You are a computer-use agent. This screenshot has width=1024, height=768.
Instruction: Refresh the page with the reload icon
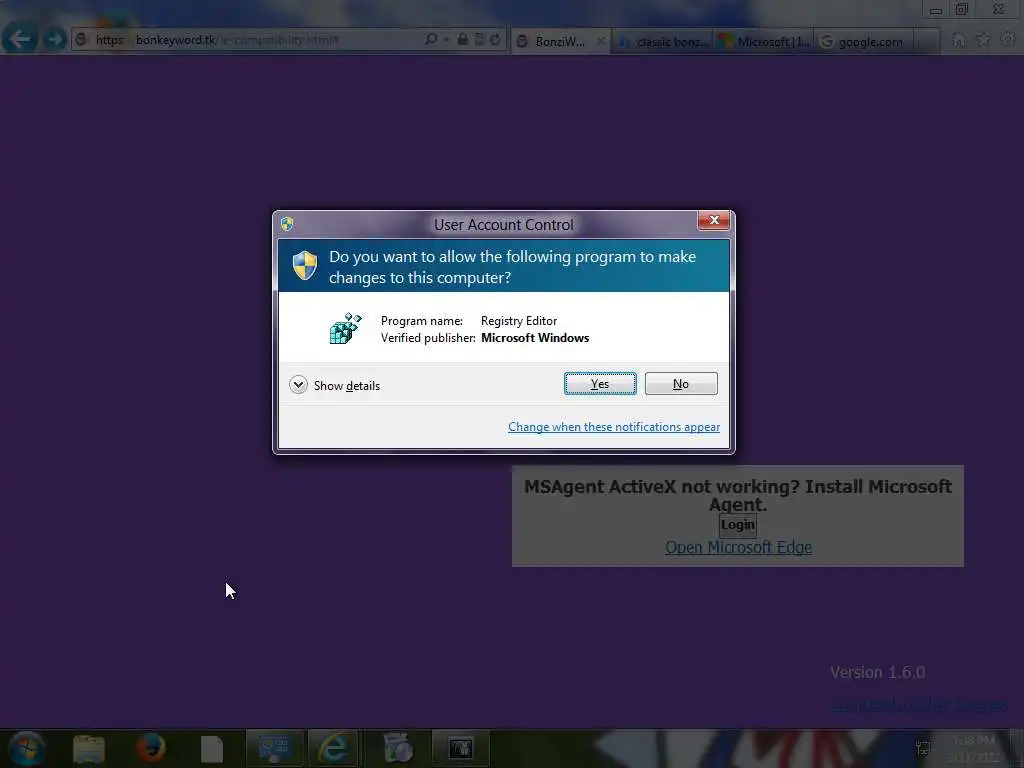pyautogui.click(x=495, y=39)
